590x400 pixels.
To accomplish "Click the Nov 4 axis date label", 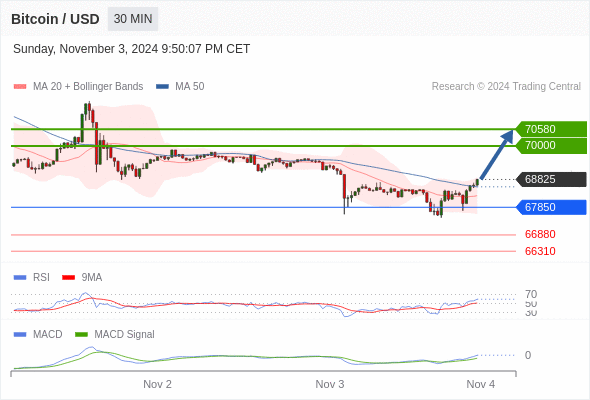I will click(x=481, y=384).
